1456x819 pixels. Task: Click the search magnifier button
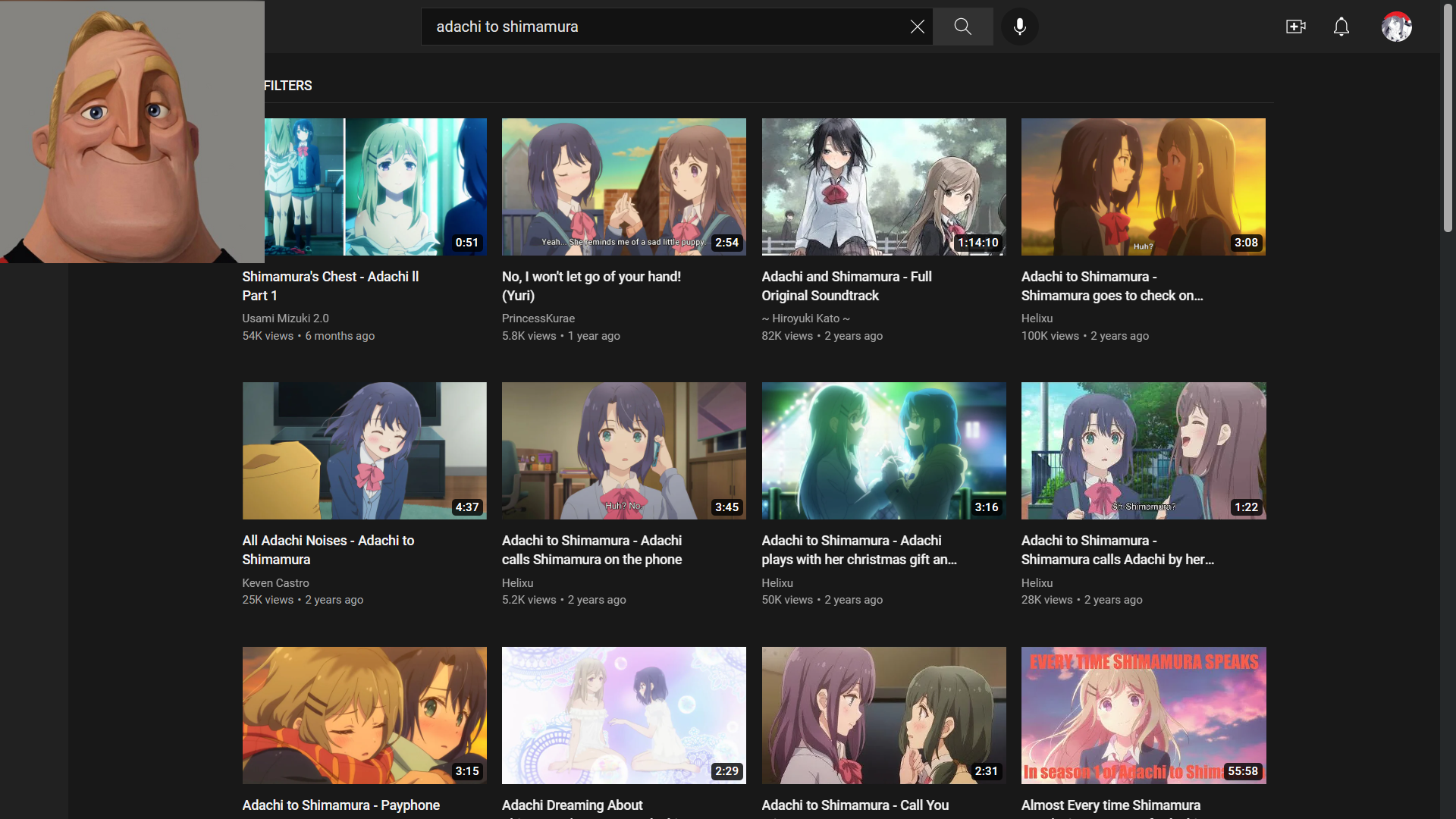click(x=962, y=27)
